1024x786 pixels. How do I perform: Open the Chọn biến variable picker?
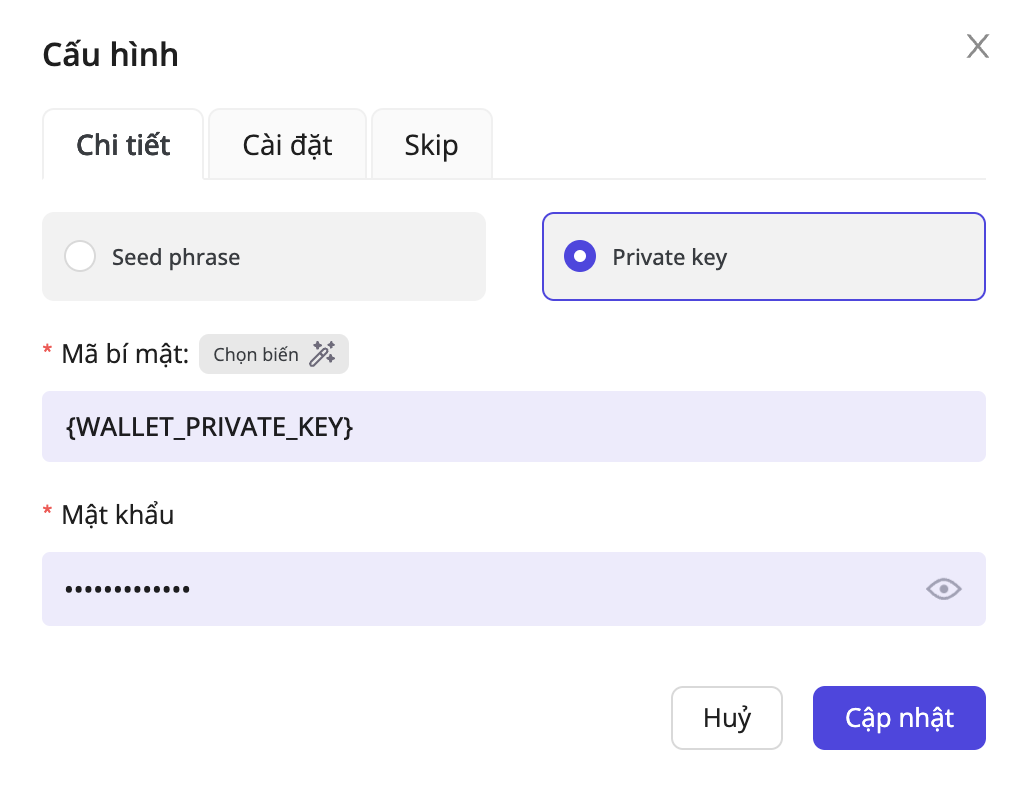(256, 354)
